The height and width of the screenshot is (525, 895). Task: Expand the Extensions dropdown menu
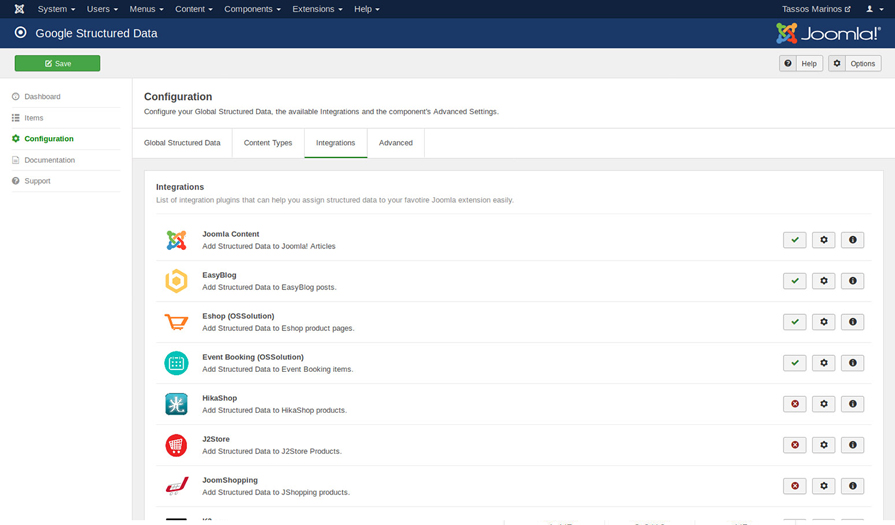coord(317,9)
